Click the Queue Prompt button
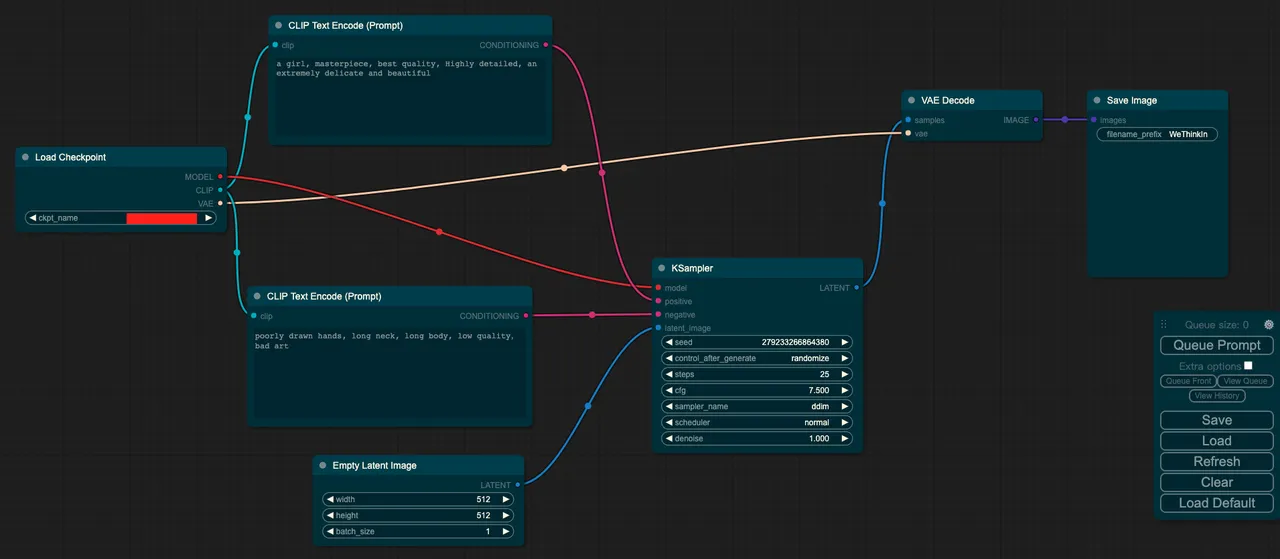 [x=1216, y=345]
